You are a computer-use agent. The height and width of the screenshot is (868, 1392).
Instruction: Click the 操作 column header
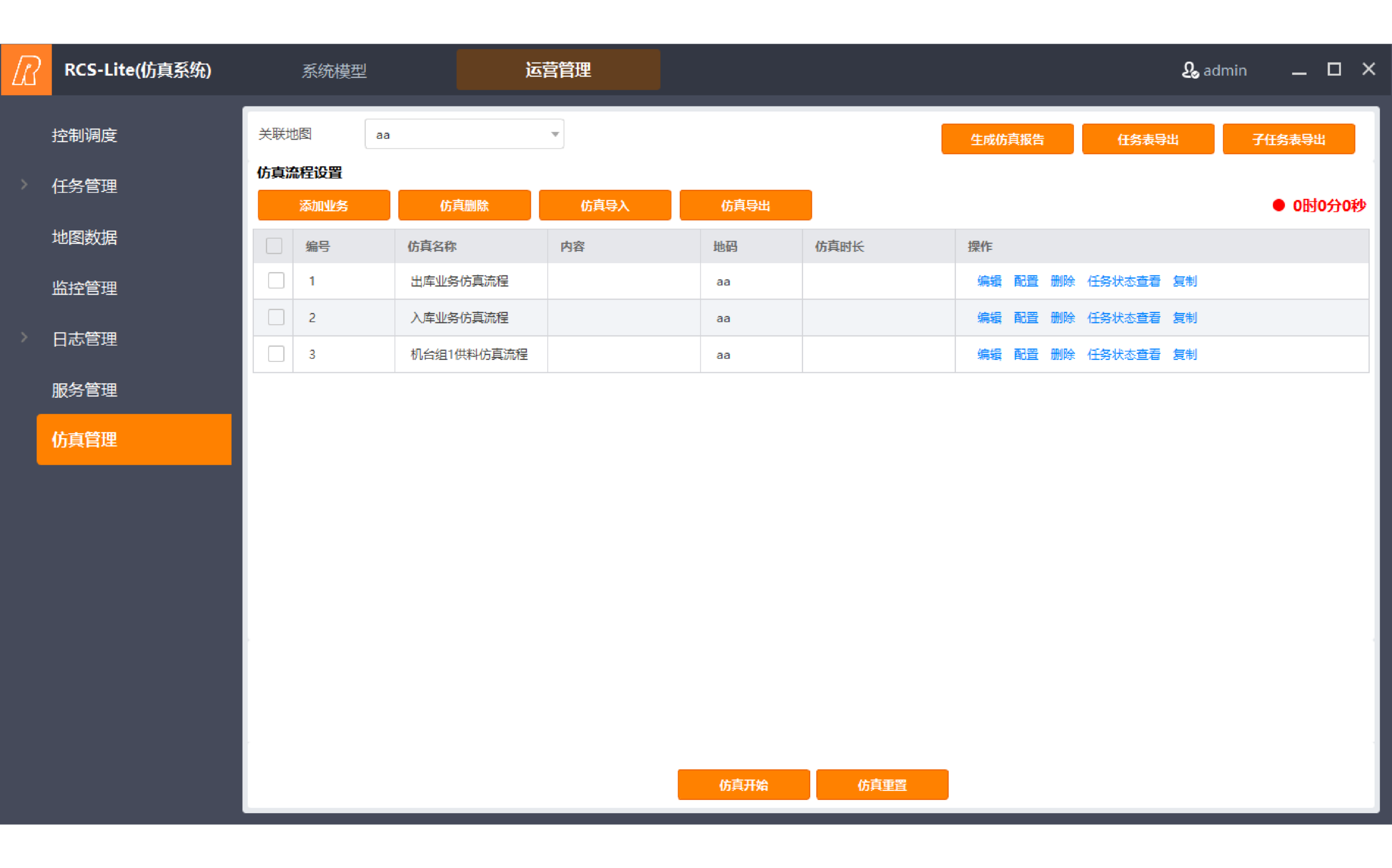pyautogui.click(x=1162, y=246)
